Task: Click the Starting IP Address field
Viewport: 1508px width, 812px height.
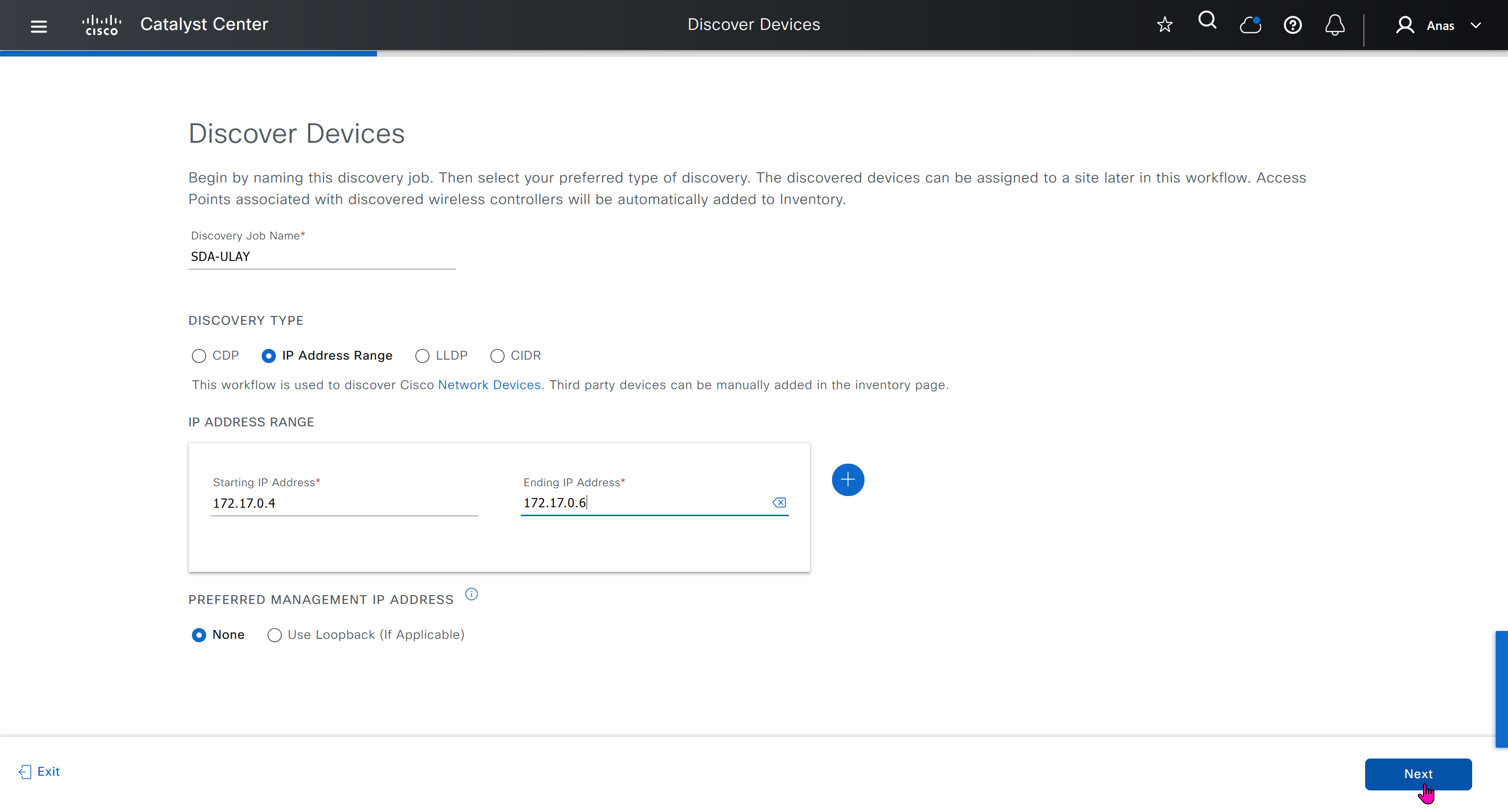Action: click(x=344, y=503)
